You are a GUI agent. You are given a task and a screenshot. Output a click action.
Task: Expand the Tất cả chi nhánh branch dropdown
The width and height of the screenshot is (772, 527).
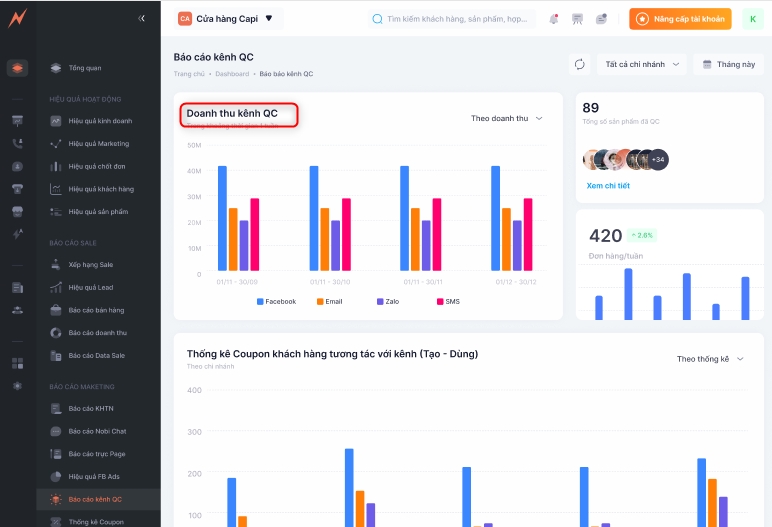[x=641, y=64]
